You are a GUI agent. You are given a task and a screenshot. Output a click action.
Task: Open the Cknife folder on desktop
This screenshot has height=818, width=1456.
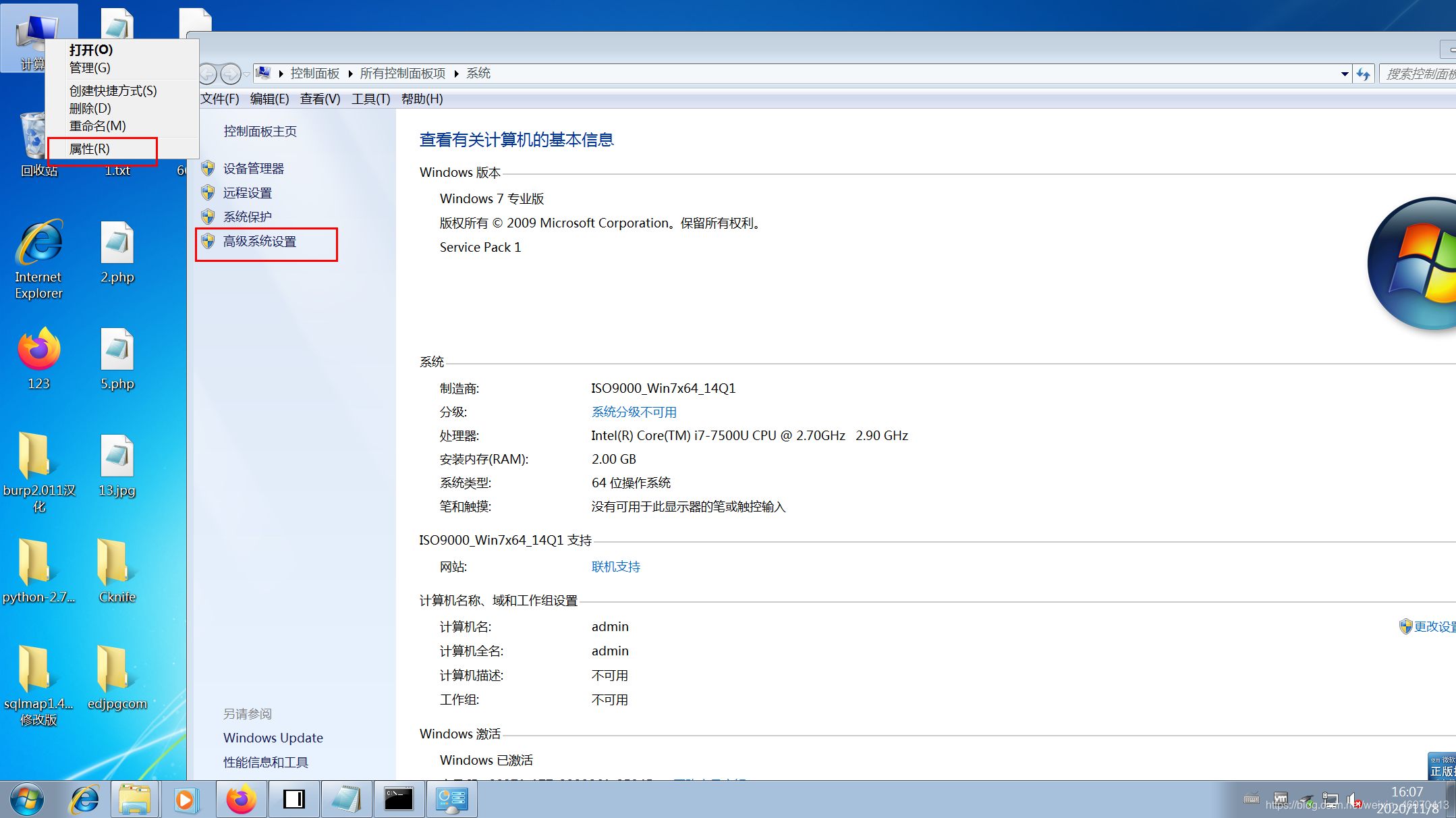coord(117,562)
